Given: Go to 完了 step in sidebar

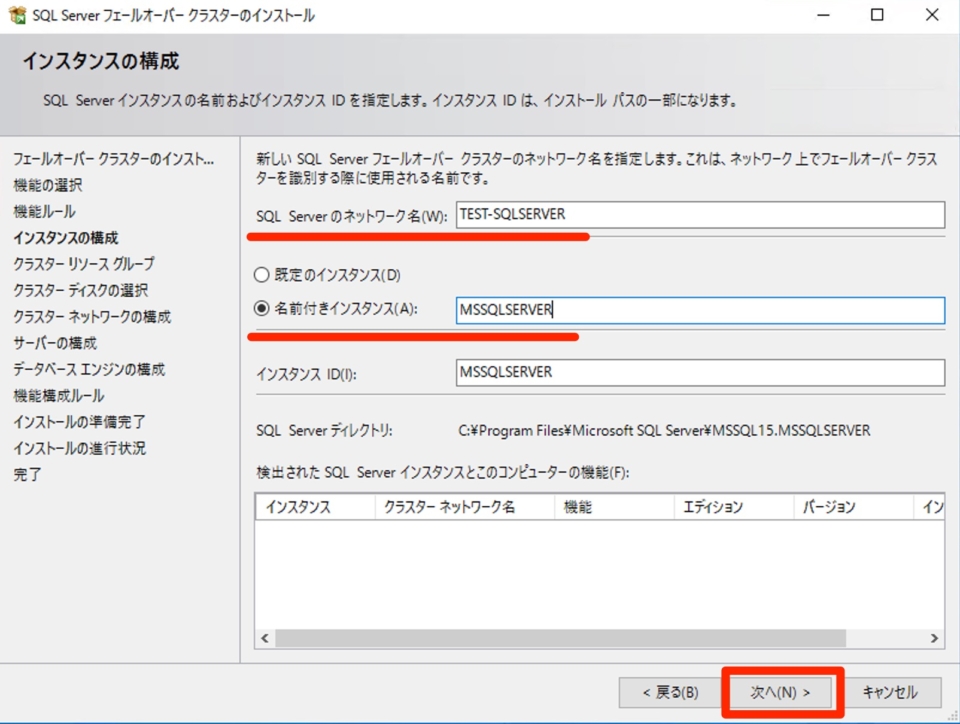Looking at the screenshot, I should click(x=28, y=474).
